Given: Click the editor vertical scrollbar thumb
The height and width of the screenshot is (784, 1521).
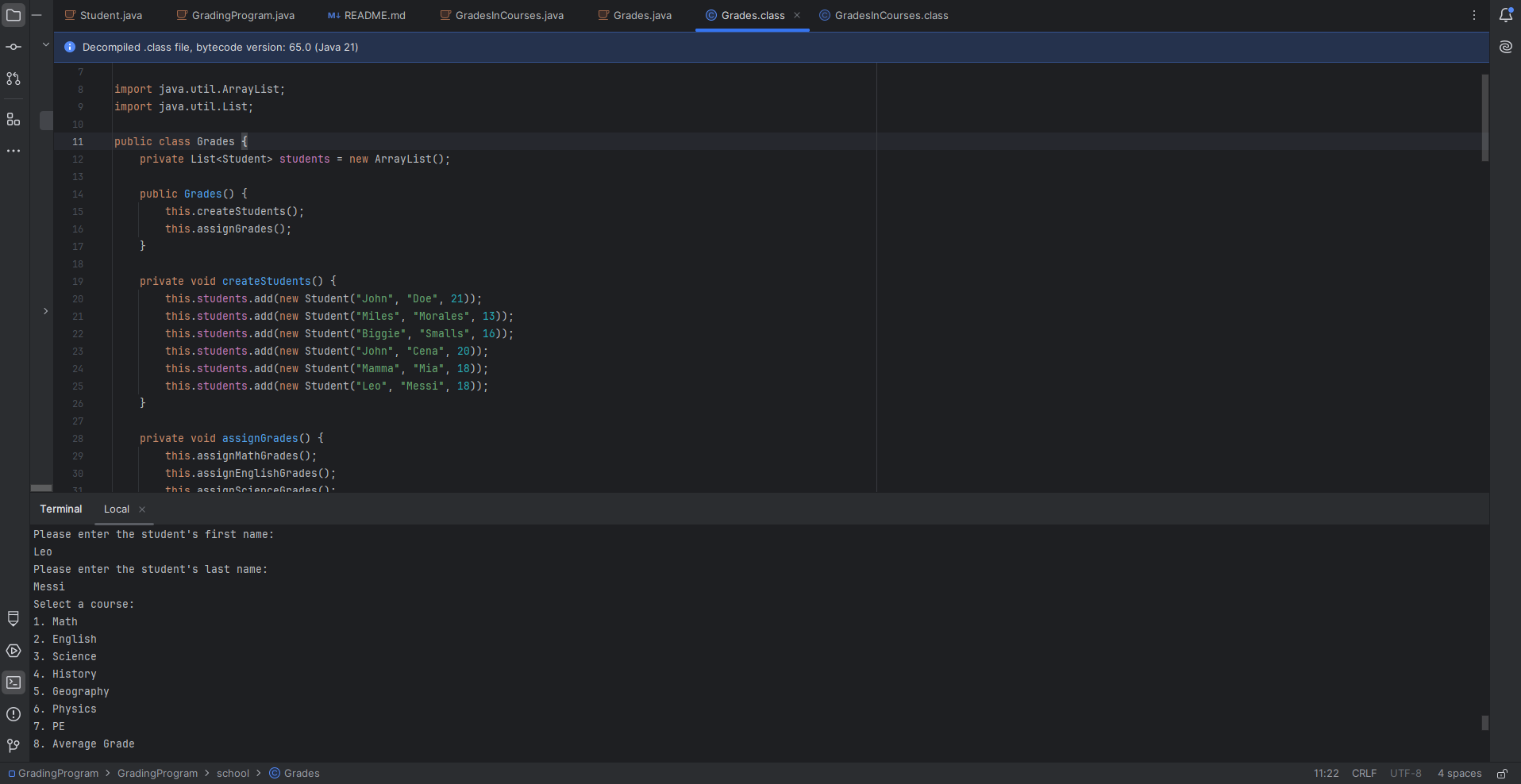Looking at the screenshot, I should coord(1484,117).
